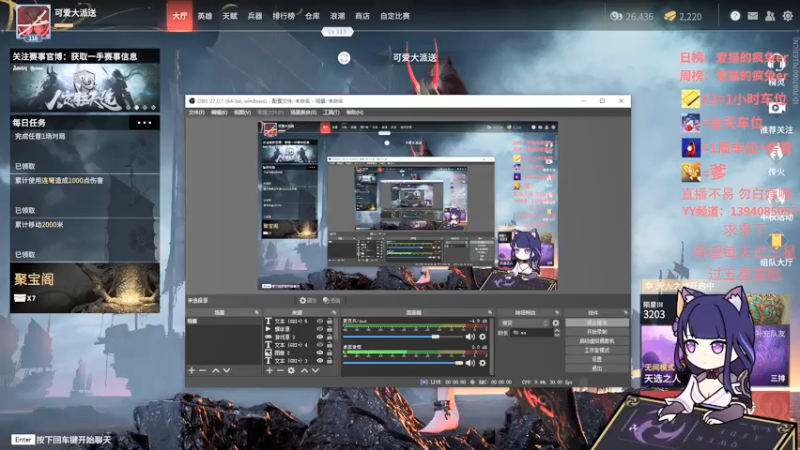Open desktop audio channel gear settings

[x=482, y=363]
